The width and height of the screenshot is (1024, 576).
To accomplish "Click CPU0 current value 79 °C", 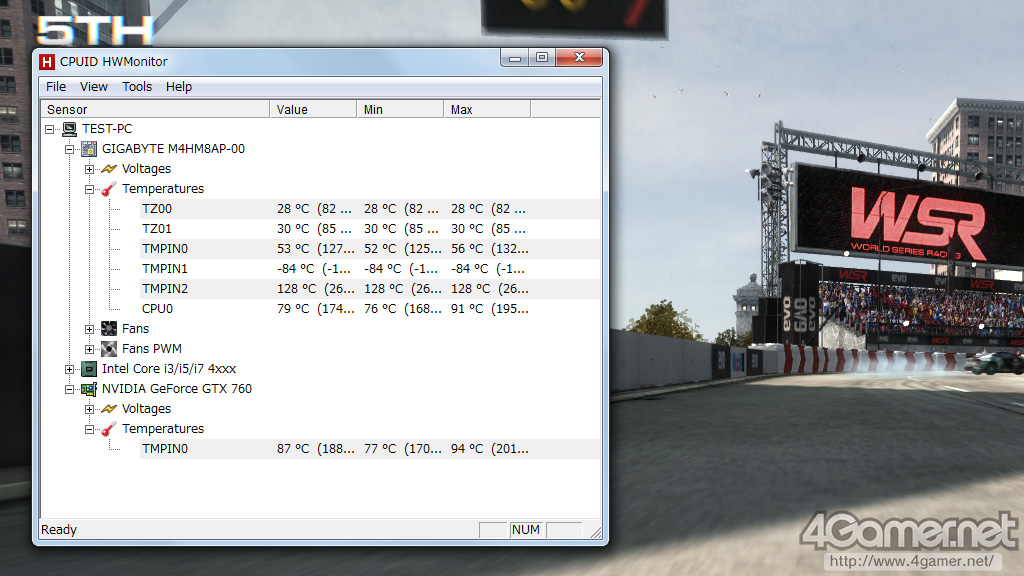I will tap(315, 309).
